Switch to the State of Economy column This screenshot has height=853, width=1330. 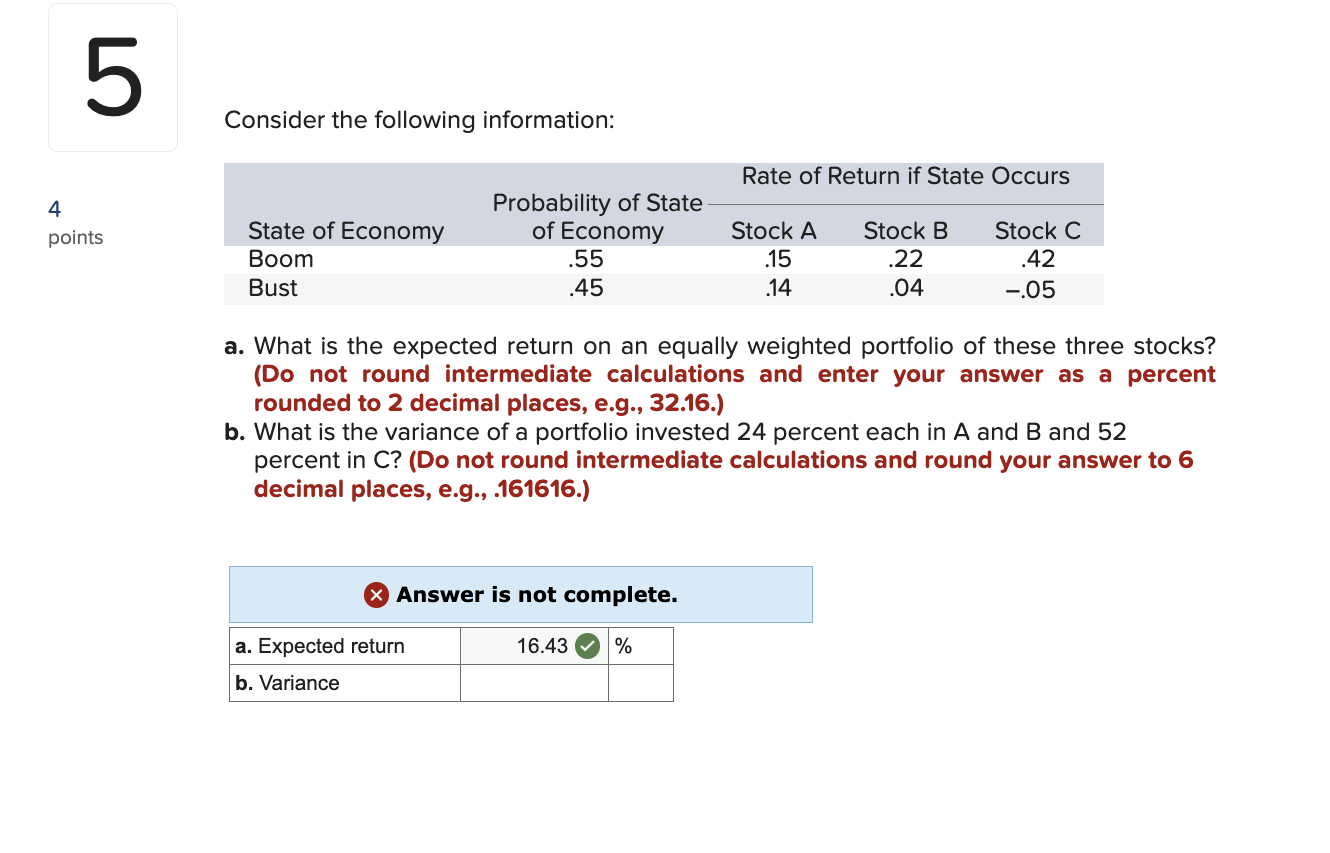pyautogui.click(x=345, y=231)
